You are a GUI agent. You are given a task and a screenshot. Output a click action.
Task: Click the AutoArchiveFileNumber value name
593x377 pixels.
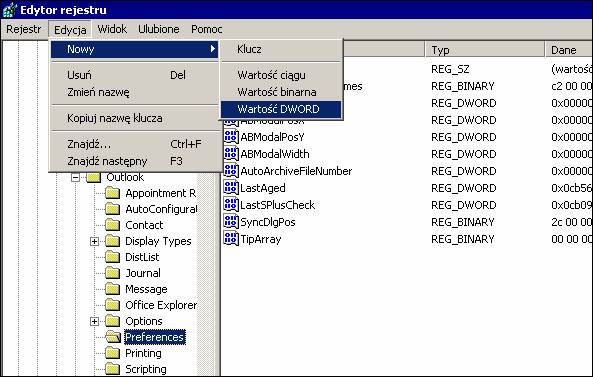pyautogui.click(x=296, y=171)
